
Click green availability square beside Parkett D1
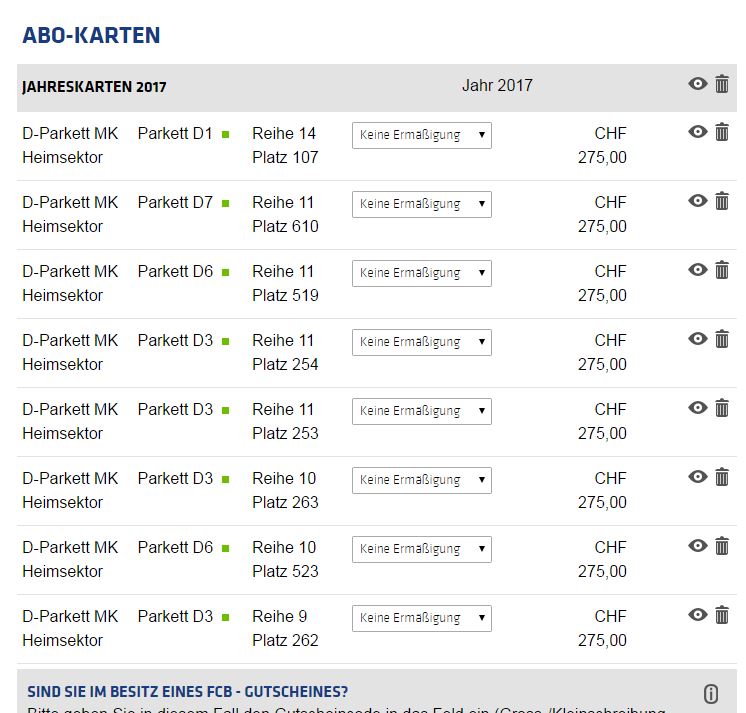coord(226,134)
